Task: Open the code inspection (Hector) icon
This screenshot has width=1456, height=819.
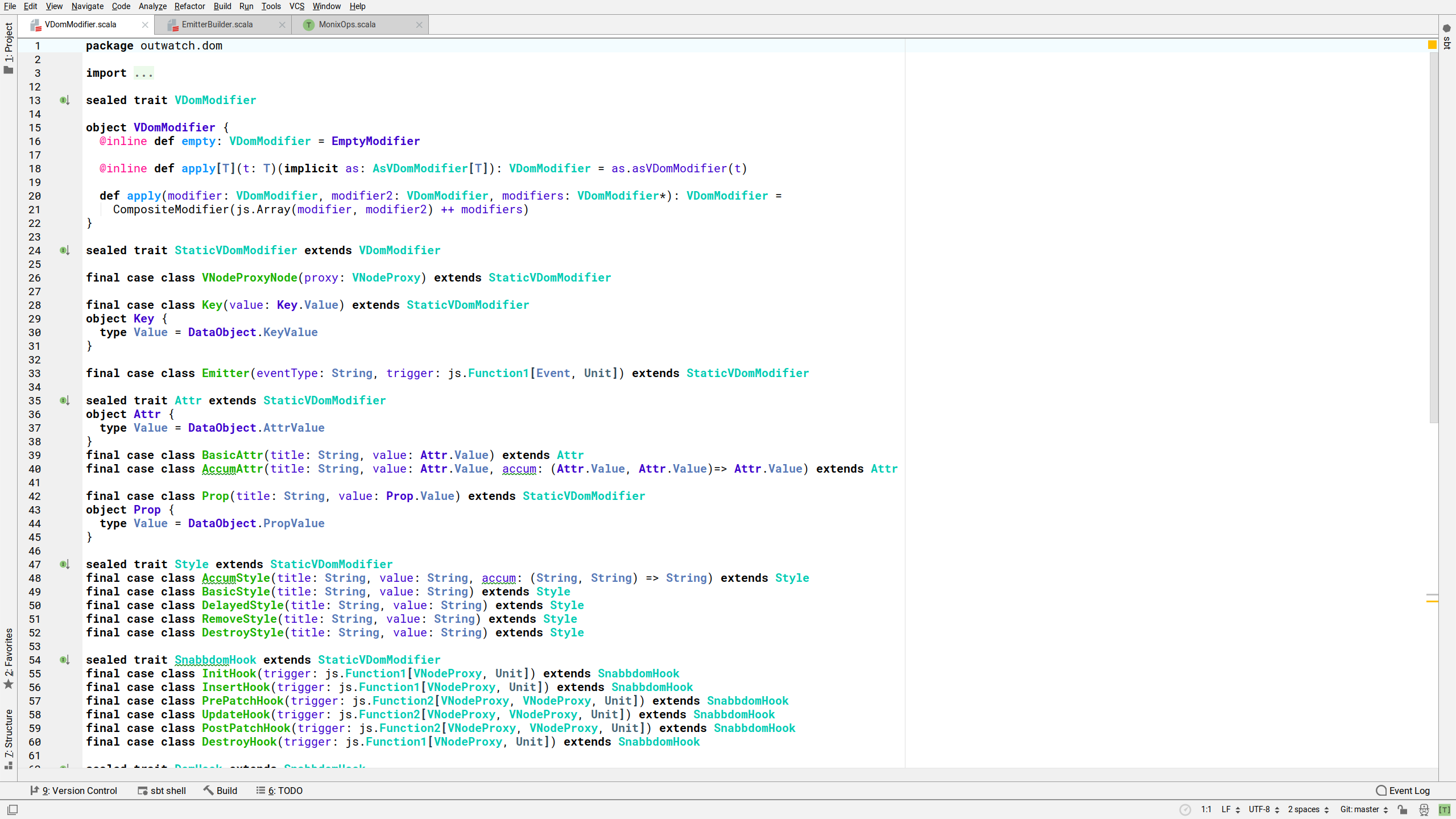Action: [1424, 809]
